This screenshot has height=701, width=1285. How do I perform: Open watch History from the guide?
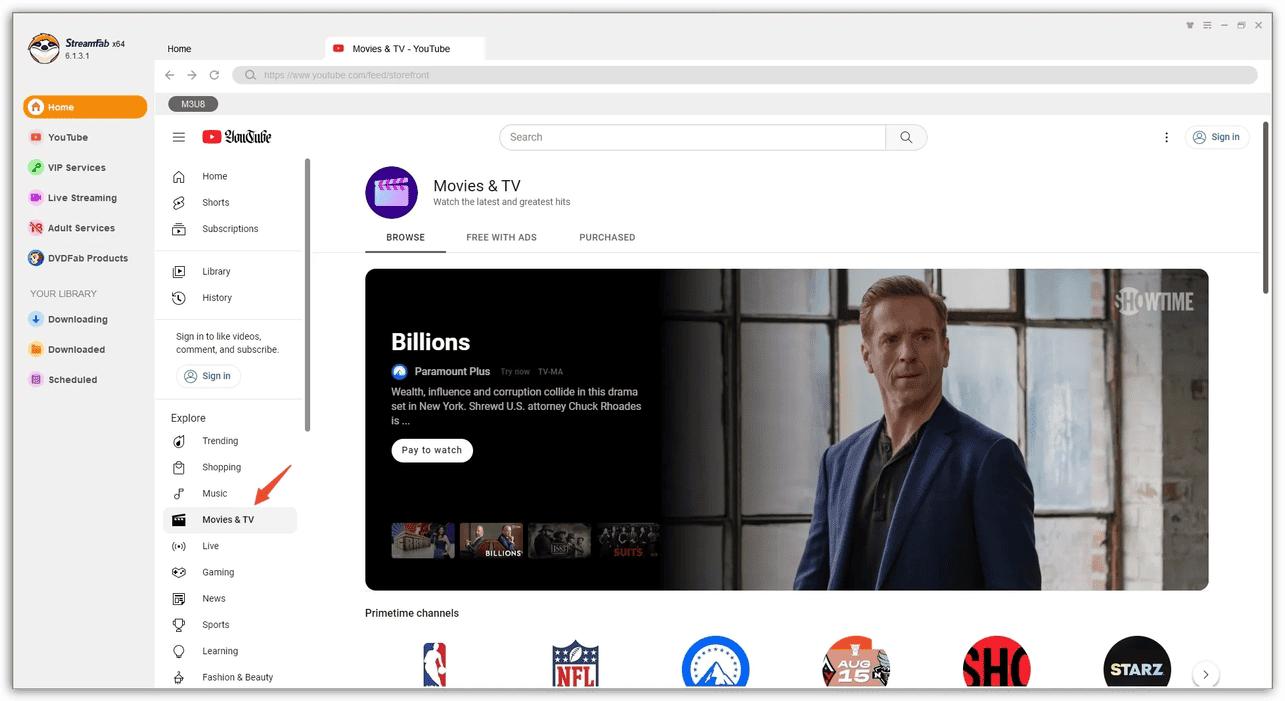(x=230, y=297)
